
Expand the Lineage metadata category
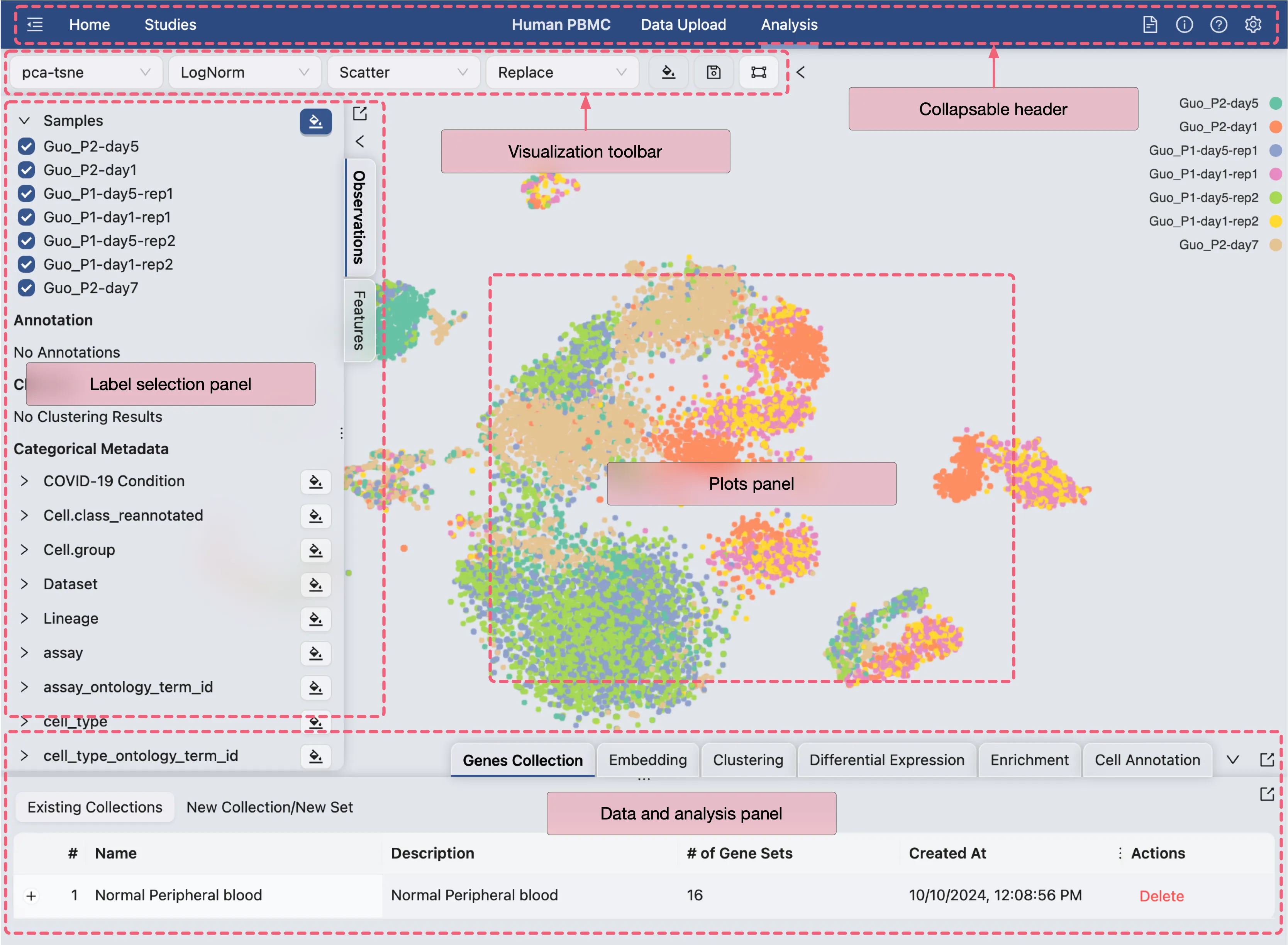(x=24, y=618)
